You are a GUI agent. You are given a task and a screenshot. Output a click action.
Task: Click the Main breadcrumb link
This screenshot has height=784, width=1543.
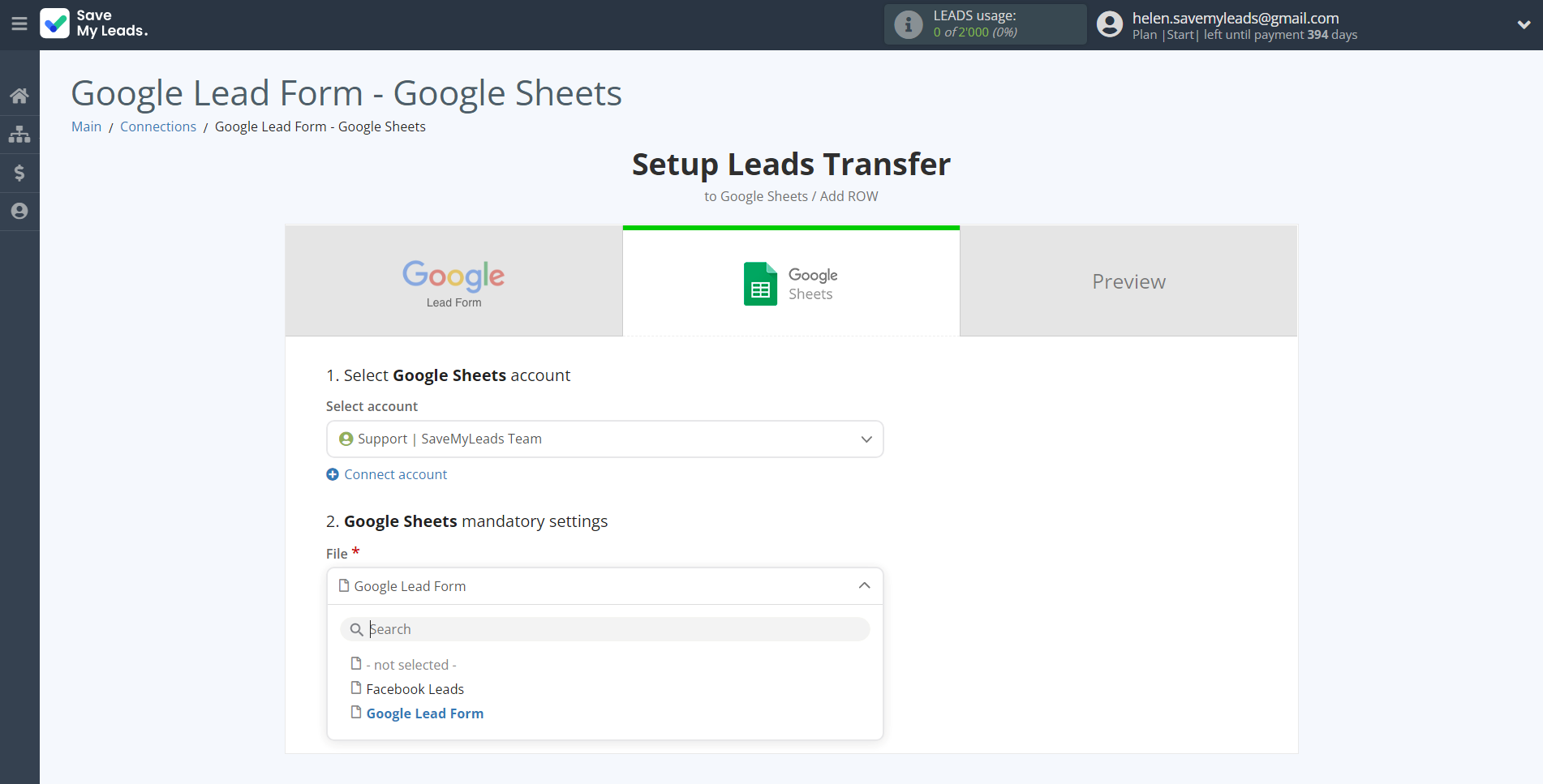point(86,126)
